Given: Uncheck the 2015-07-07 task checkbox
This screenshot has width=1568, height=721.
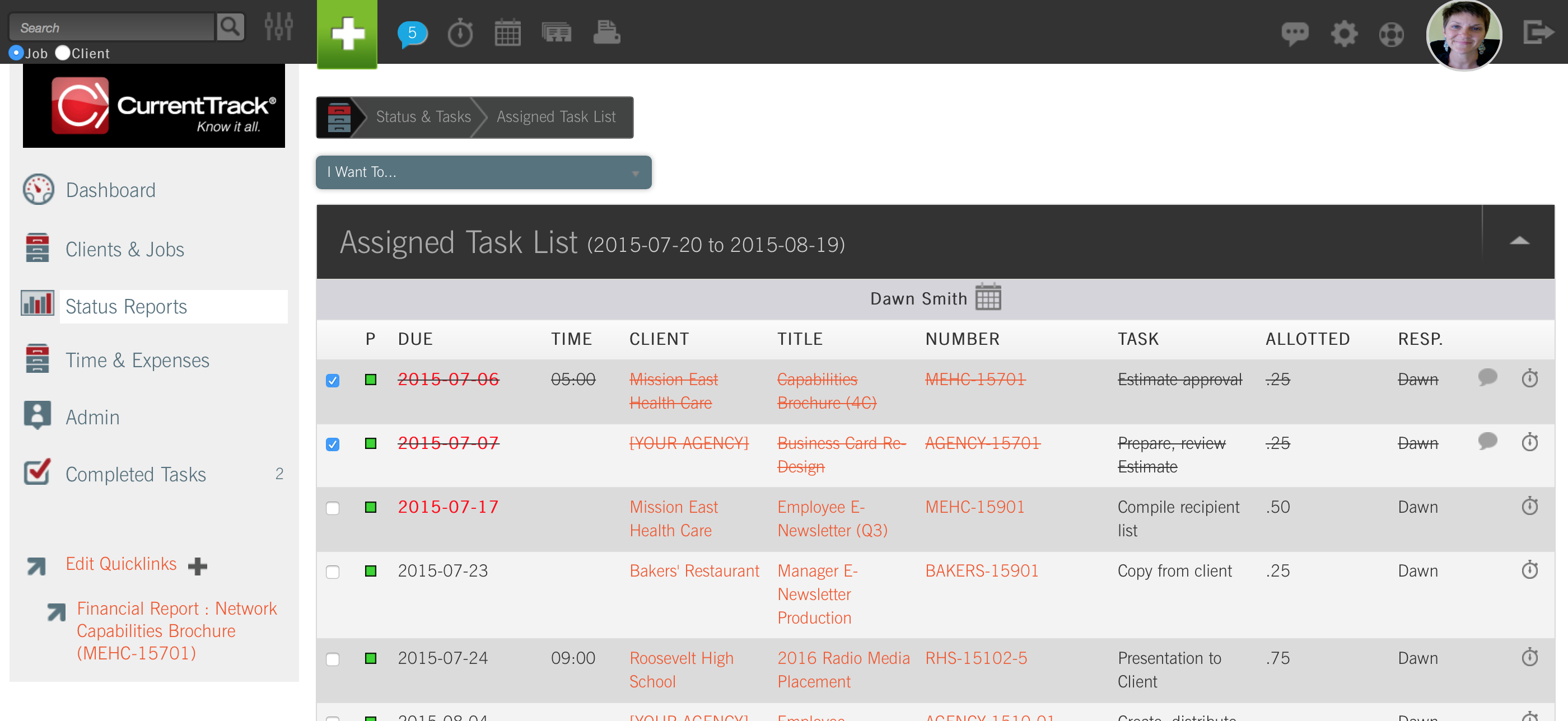Looking at the screenshot, I should [x=332, y=444].
